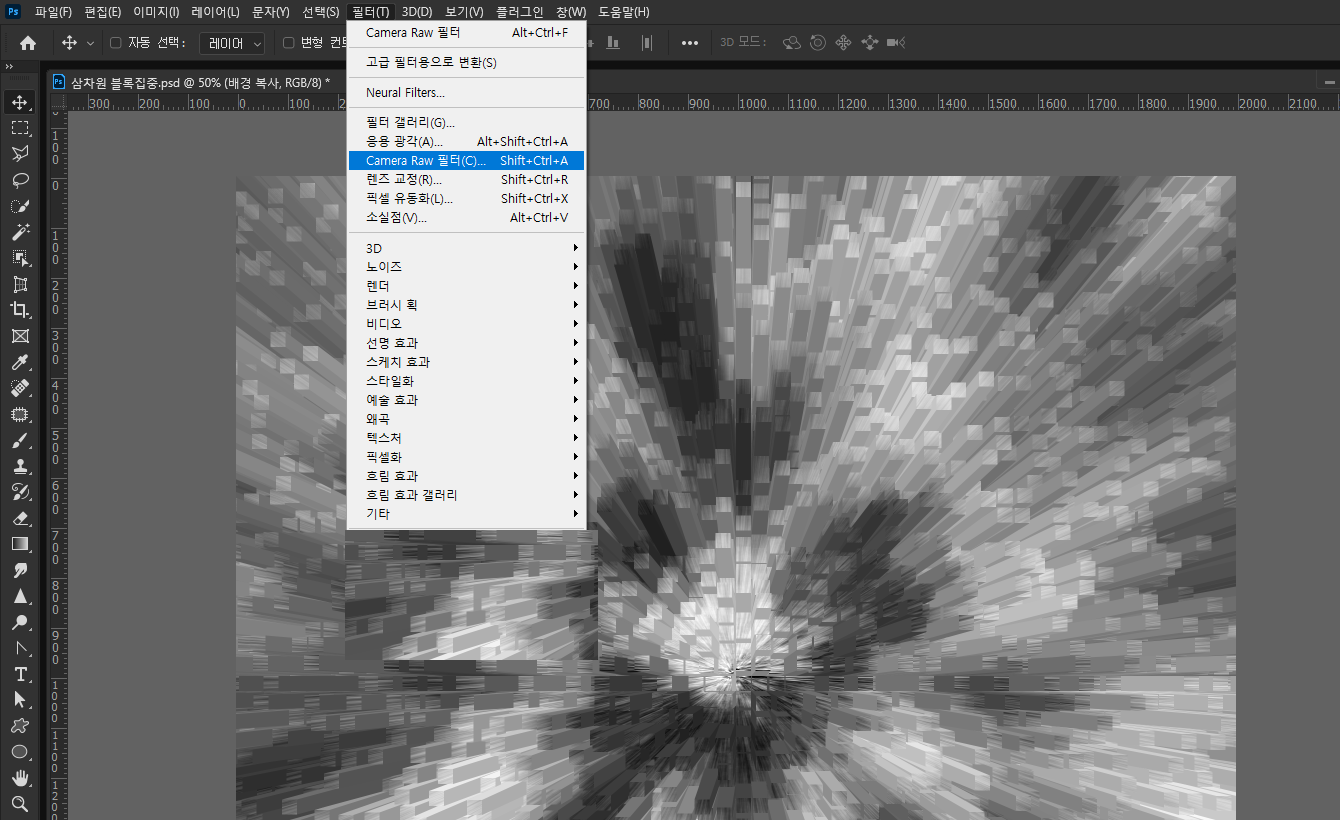Select the History Brush tool
This screenshot has height=820, width=1340.
click(x=20, y=492)
